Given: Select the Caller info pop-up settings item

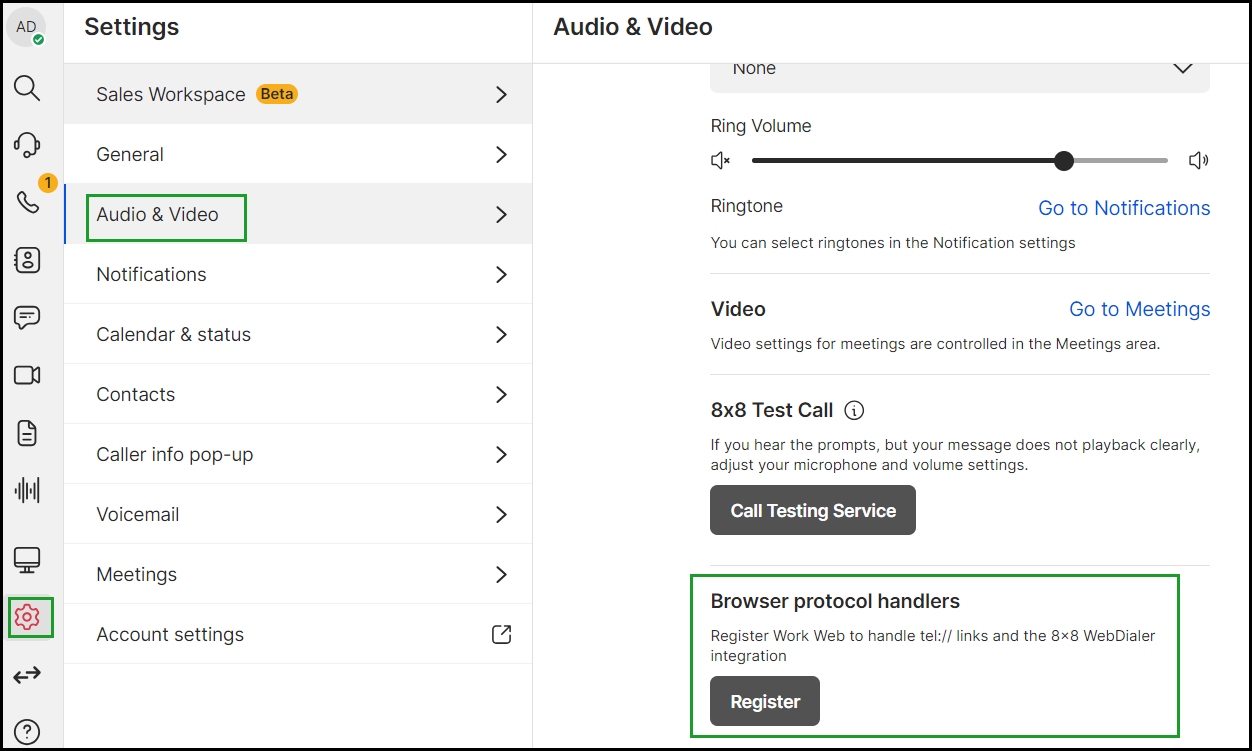Looking at the screenshot, I should point(298,454).
